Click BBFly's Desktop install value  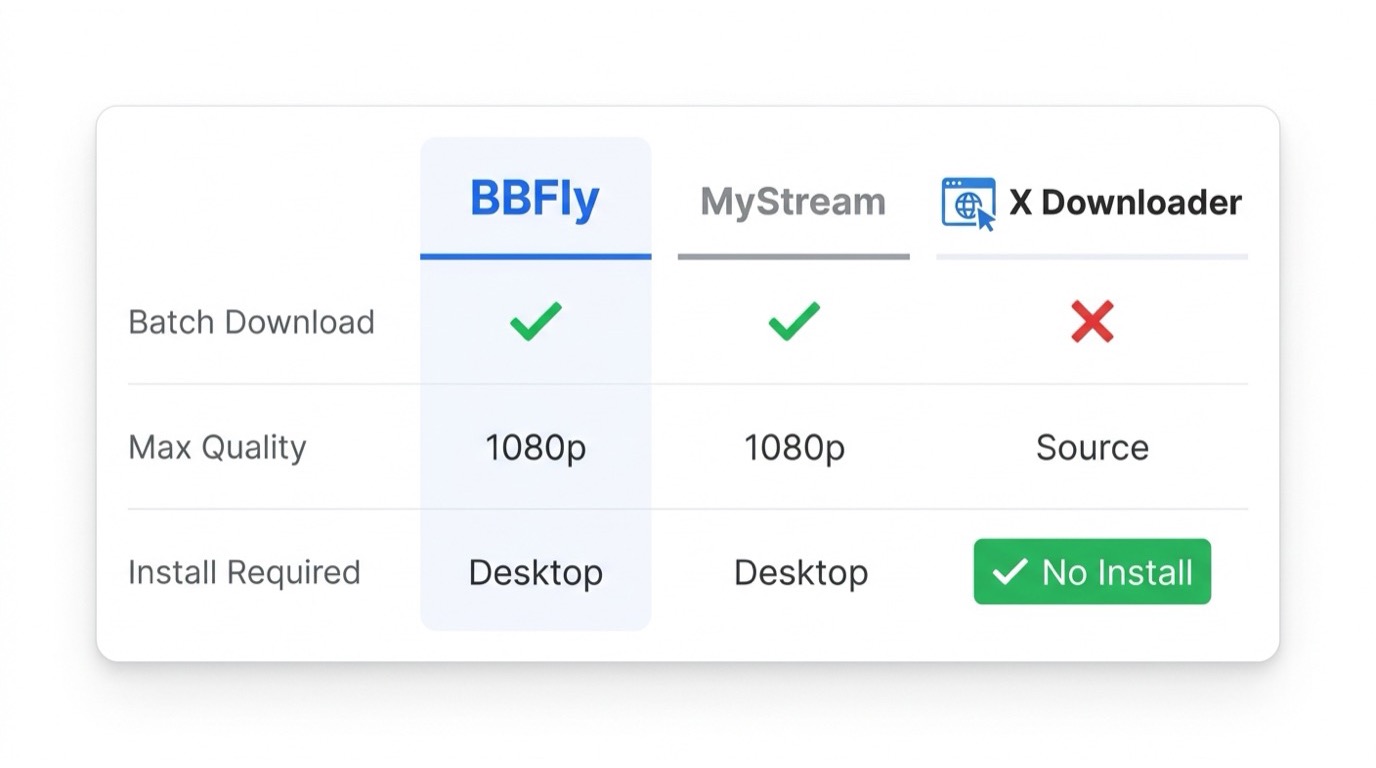click(536, 573)
